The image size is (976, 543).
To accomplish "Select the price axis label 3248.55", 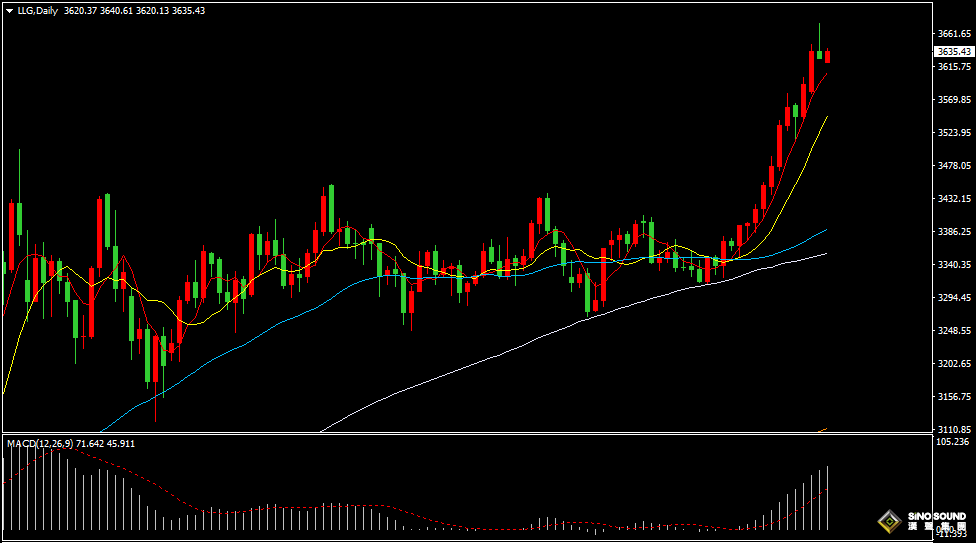I will click(954, 331).
